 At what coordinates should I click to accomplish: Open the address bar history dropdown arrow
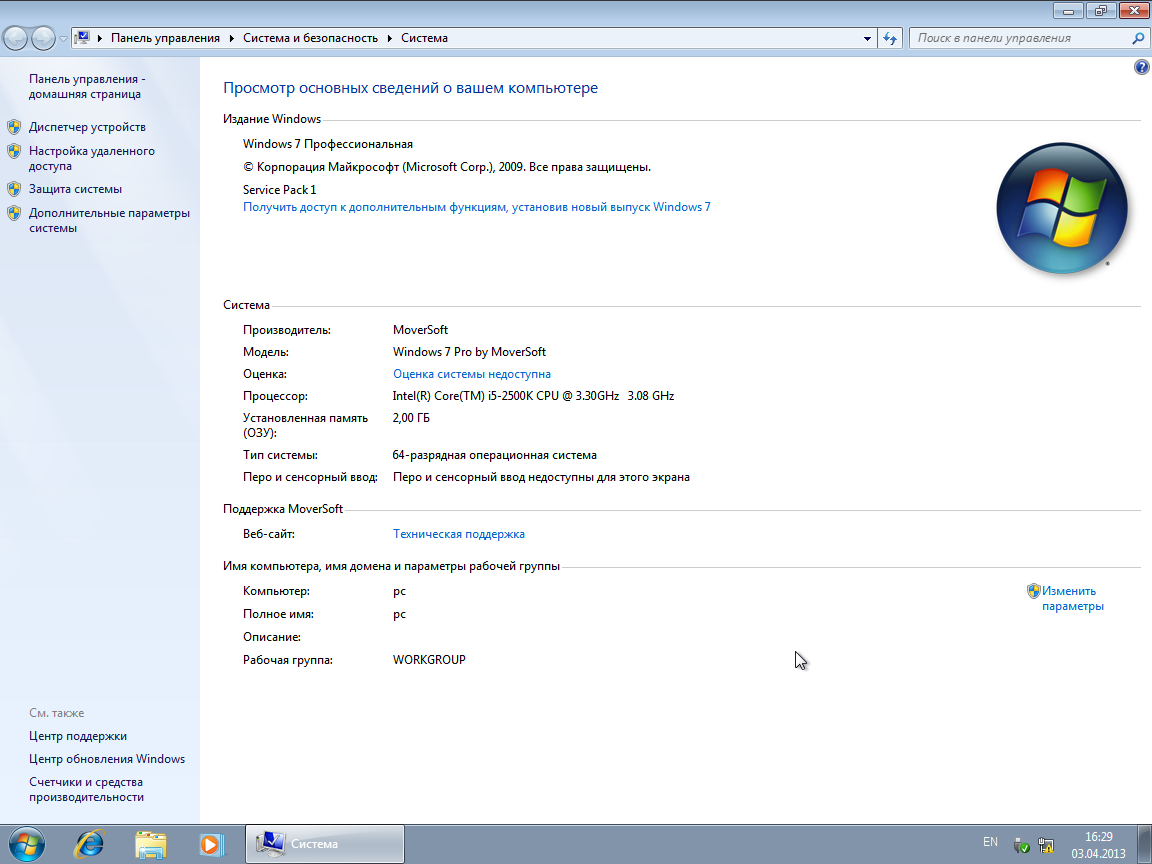[867, 38]
